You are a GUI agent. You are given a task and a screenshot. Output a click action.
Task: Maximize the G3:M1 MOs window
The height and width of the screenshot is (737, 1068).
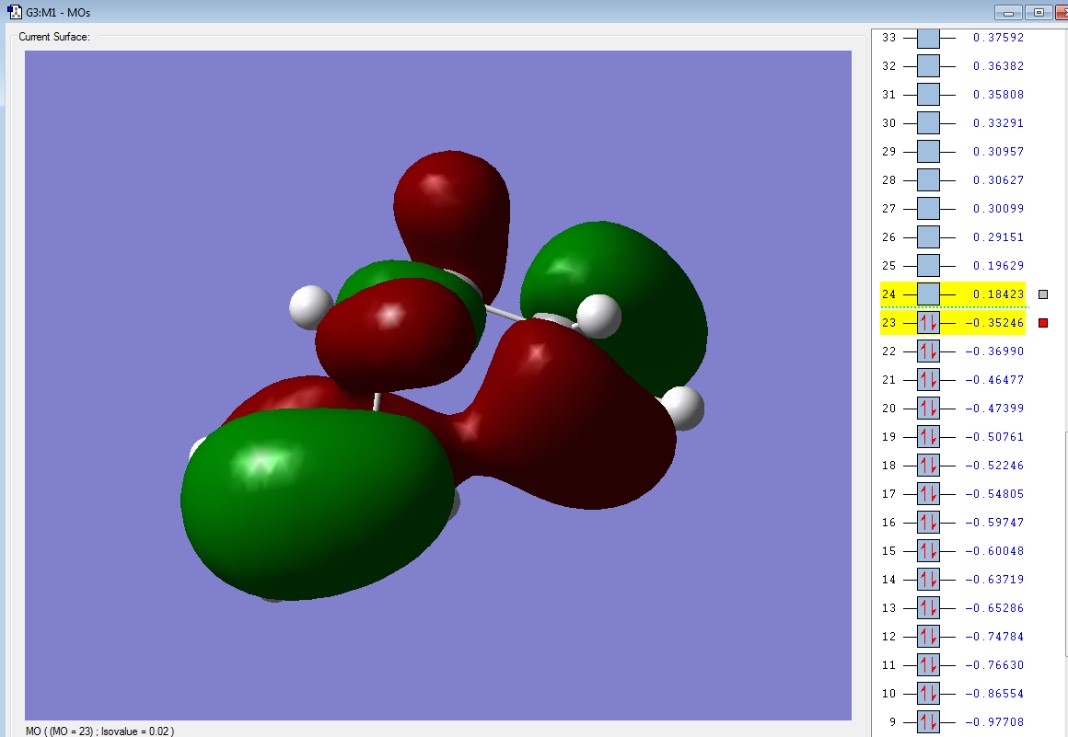(x=1038, y=12)
